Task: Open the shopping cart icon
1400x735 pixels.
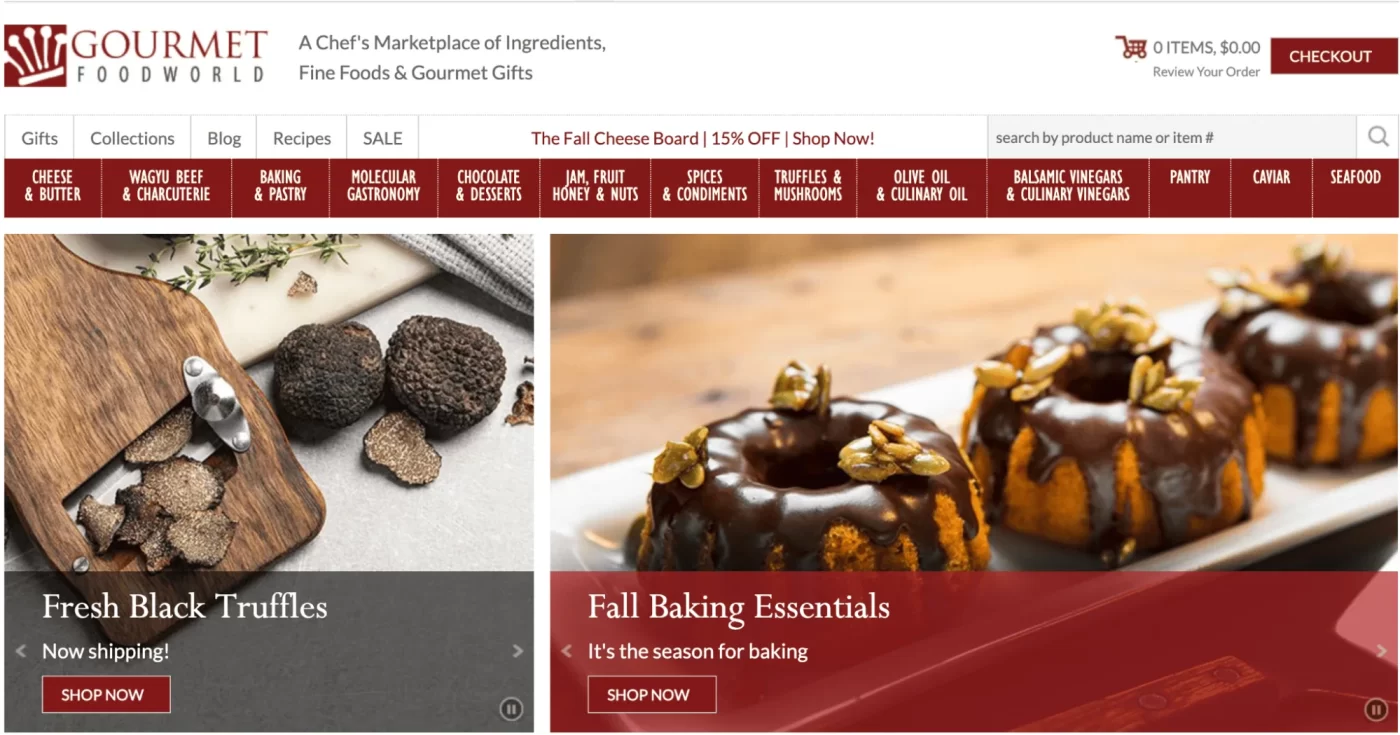Action: tap(1131, 47)
